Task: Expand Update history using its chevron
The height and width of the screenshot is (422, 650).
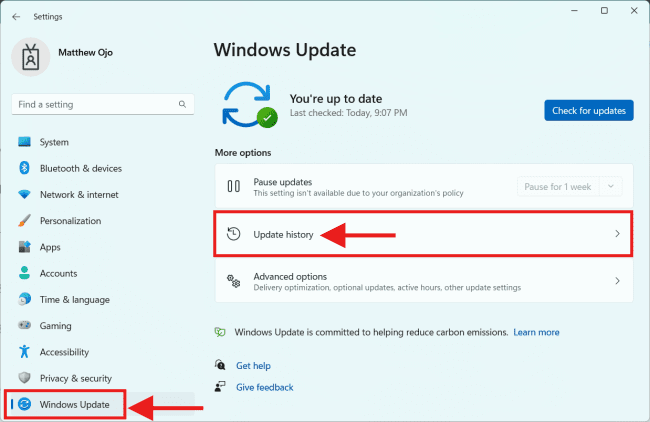Action: pyautogui.click(x=617, y=234)
